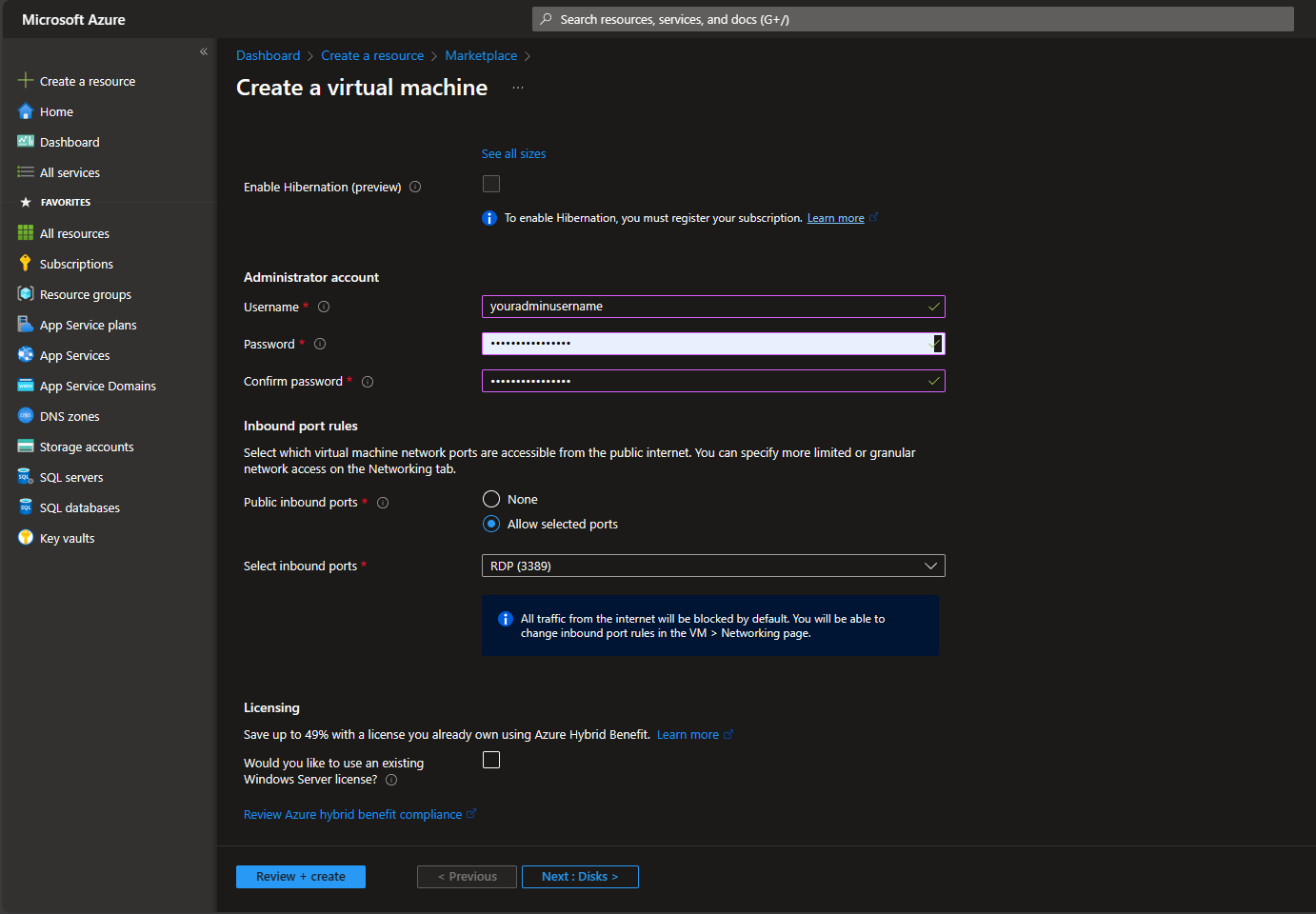Screen dimensions: 1316x914
Task: Click the DNS zones icon
Action: pyautogui.click(x=26, y=416)
